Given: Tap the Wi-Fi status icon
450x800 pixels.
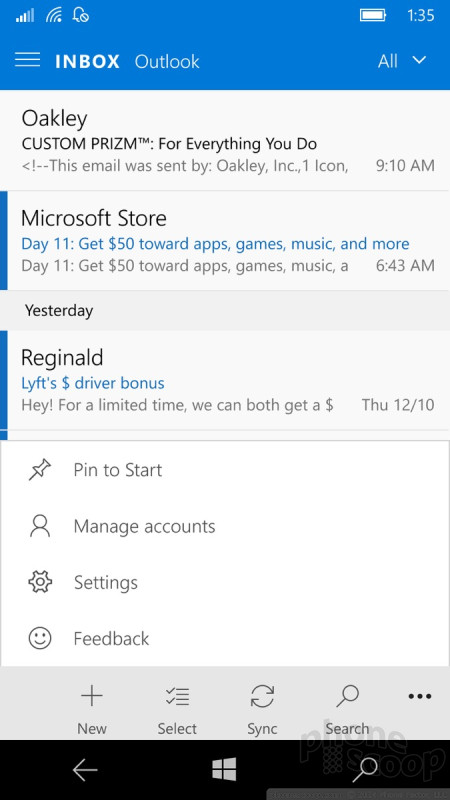Looking at the screenshot, I should pyautogui.click(x=54, y=16).
